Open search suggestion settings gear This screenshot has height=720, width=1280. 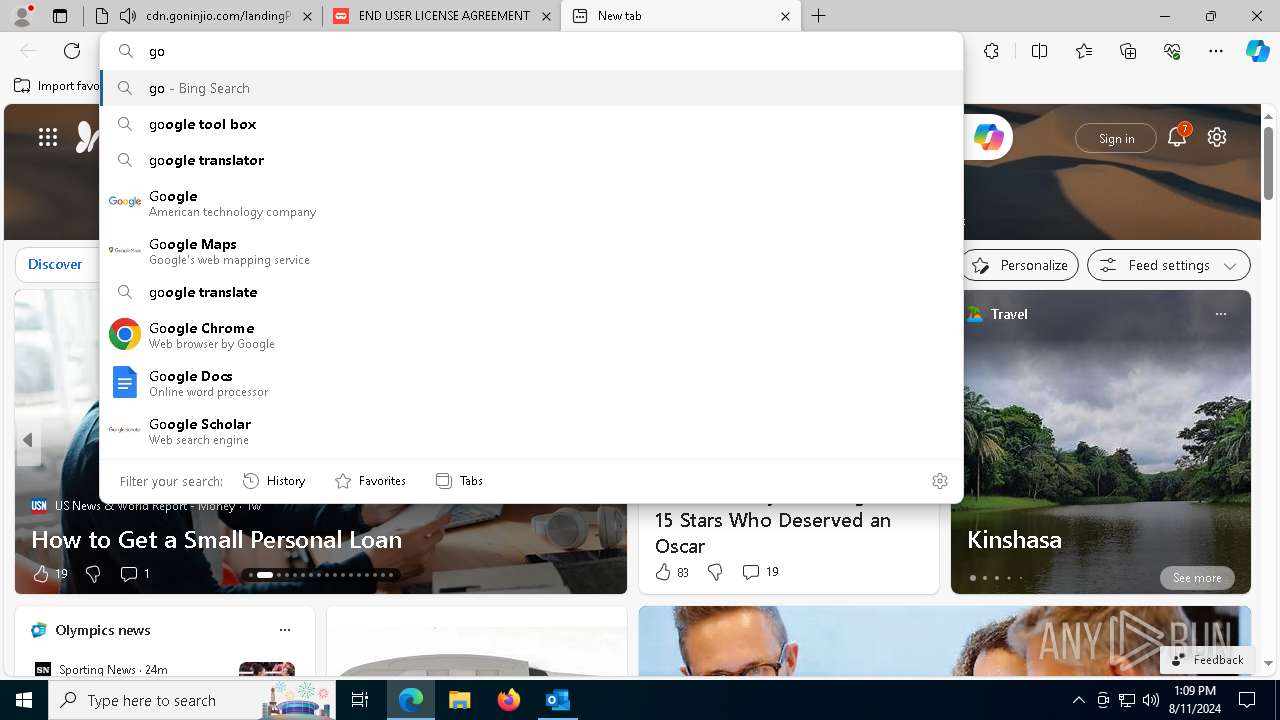click(939, 481)
